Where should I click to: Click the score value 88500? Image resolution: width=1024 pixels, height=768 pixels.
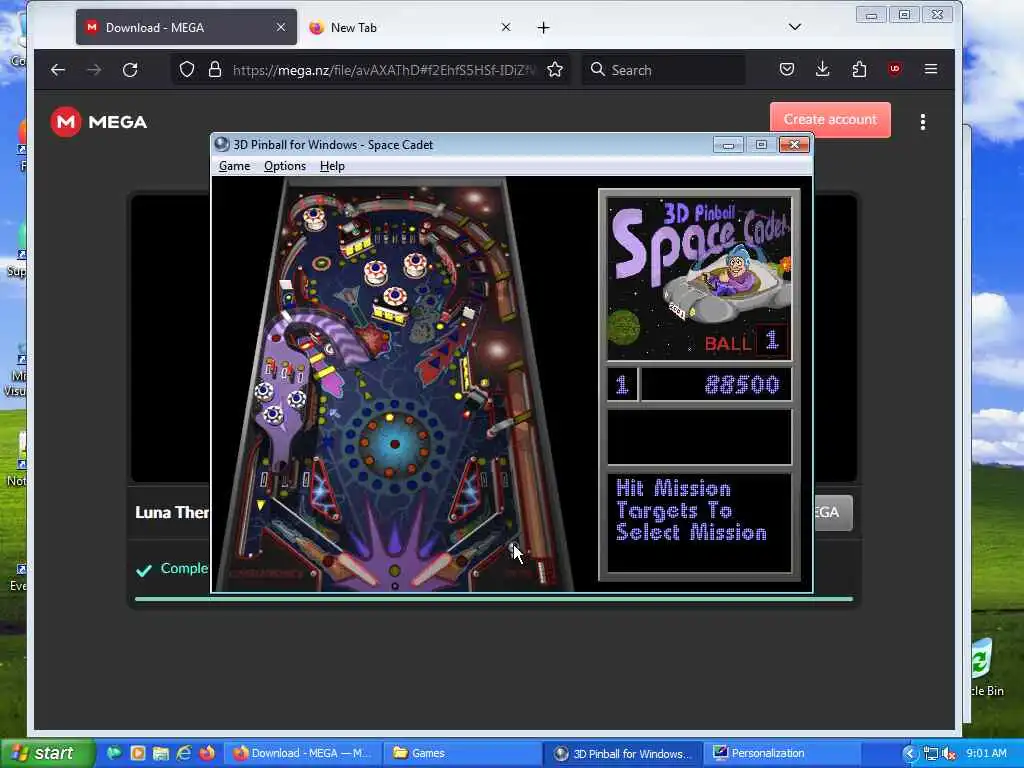coord(742,385)
